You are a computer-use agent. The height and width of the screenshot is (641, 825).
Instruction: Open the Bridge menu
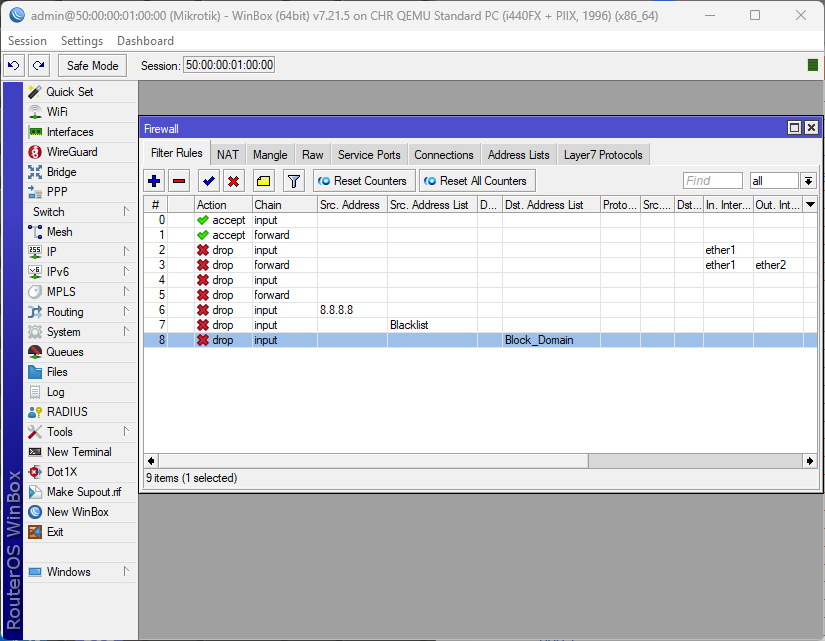(x=80, y=172)
